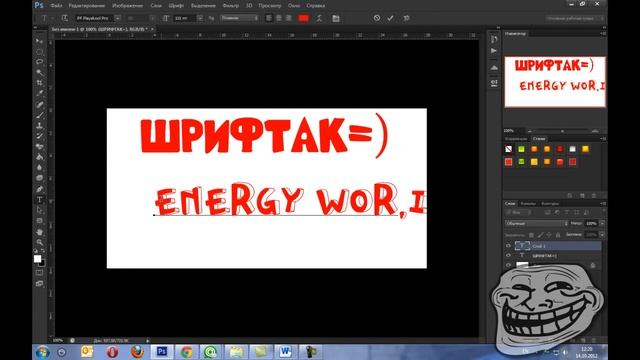Open the font size dropdown
Screen dimensions: 640x360
(x=200, y=18)
